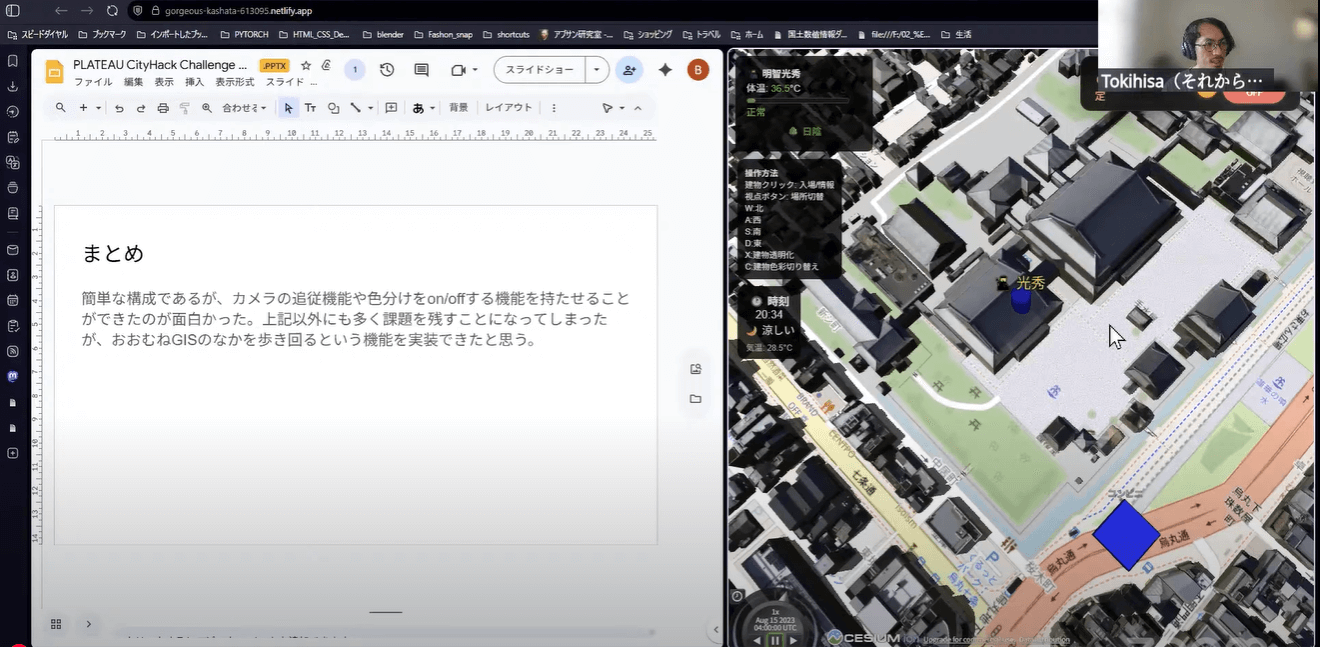Viewport: 1320px width, 647px height.
Task: Star the PLATEAU CityHack presentation
Action: pyautogui.click(x=306, y=65)
